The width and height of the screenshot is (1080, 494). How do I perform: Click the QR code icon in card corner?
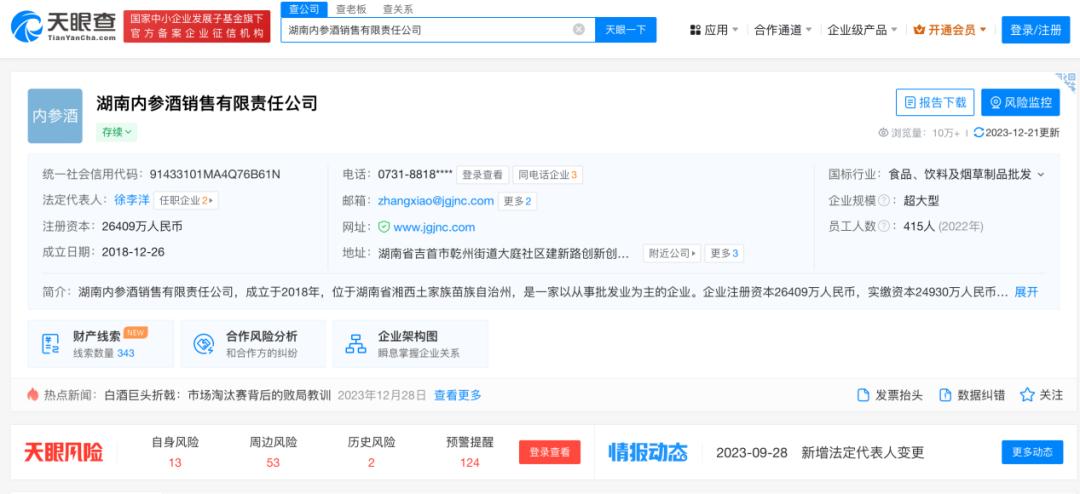click(x=1066, y=82)
